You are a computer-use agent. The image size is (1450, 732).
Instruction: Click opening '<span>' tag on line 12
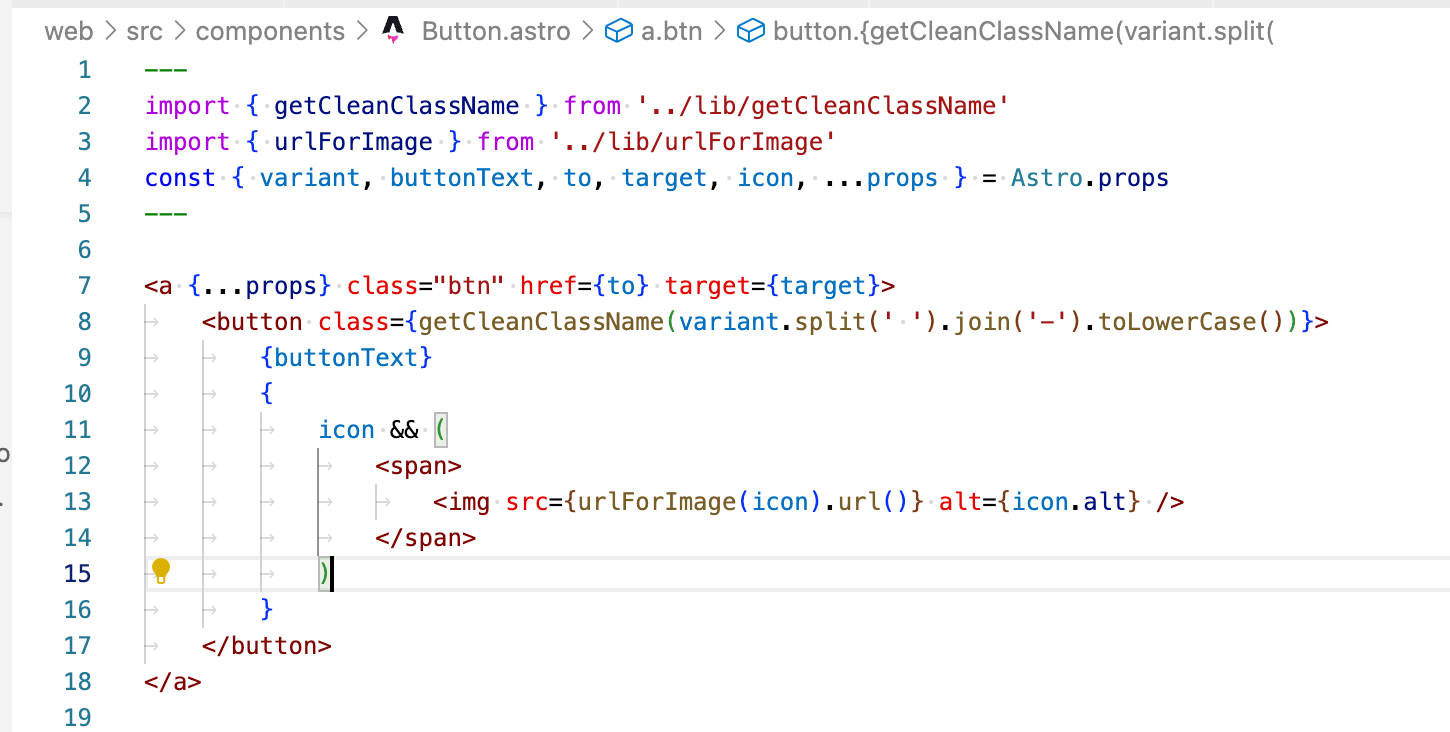418,466
